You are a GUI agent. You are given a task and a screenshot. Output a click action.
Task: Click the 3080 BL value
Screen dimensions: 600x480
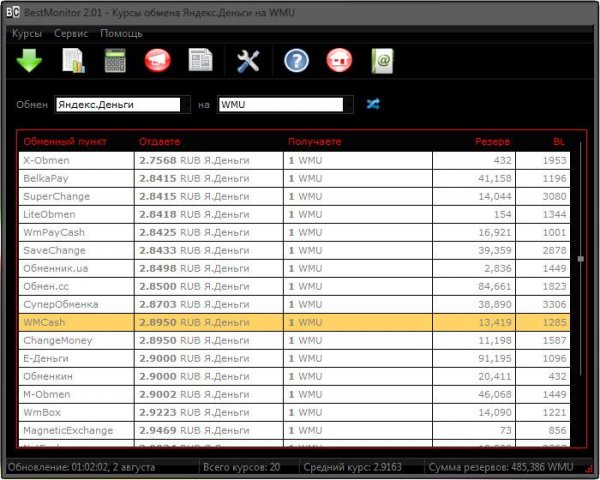tap(554, 196)
